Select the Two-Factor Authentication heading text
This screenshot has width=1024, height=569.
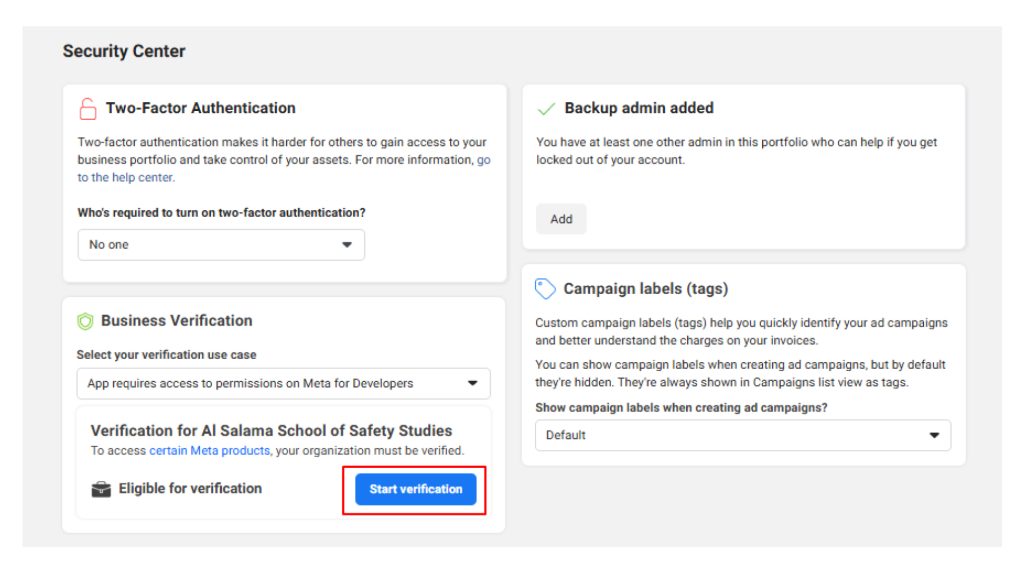pyautogui.click(x=201, y=108)
